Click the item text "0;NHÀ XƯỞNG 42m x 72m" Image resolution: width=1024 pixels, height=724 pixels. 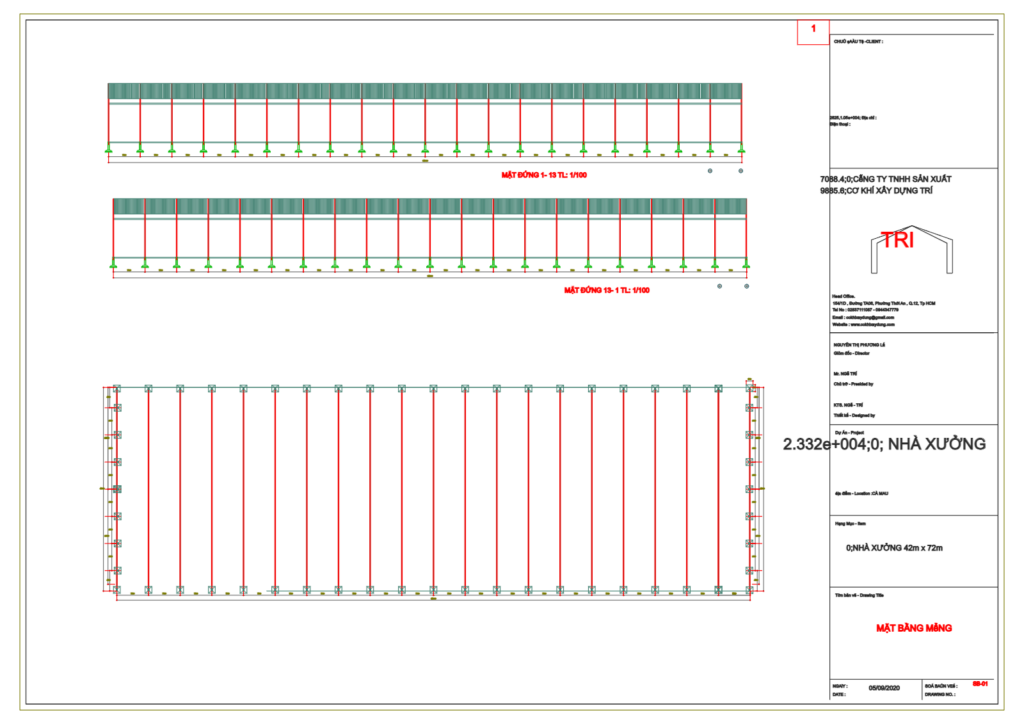pyautogui.click(x=894, y=548)
